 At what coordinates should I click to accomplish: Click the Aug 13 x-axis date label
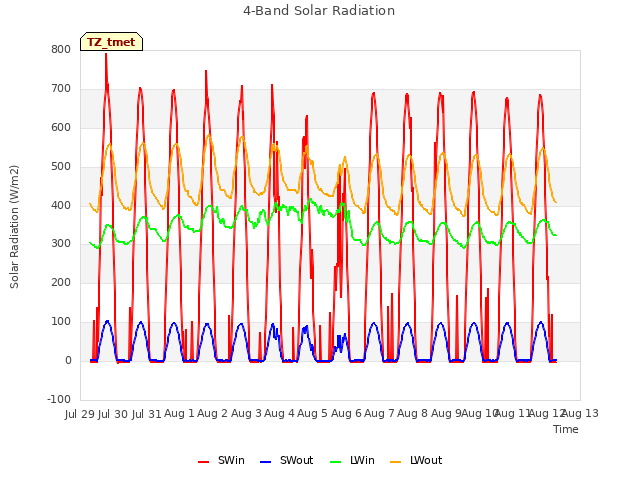coord(580,414)
